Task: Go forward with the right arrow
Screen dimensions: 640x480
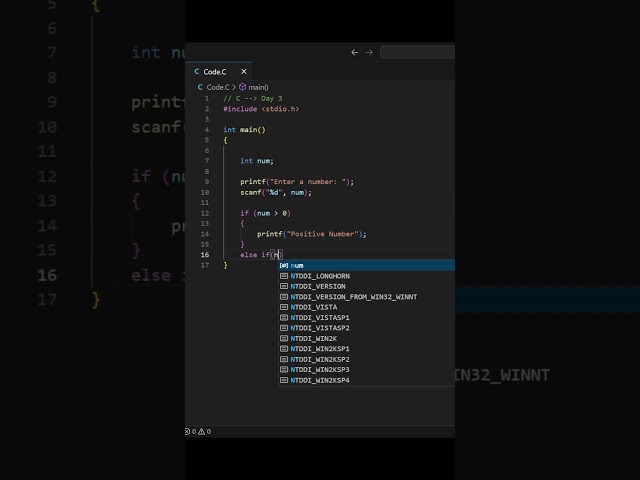Action: pyautogui.click(x=369, y=52)
